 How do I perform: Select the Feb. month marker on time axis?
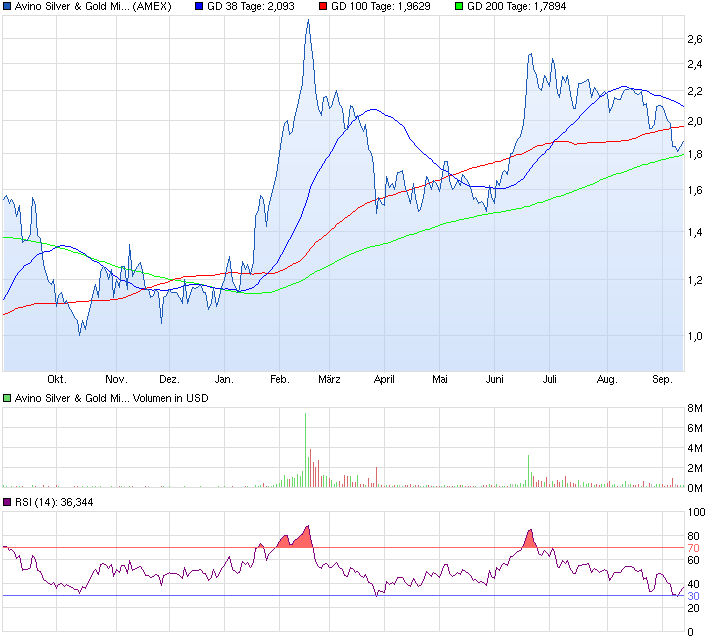point(279,379)
